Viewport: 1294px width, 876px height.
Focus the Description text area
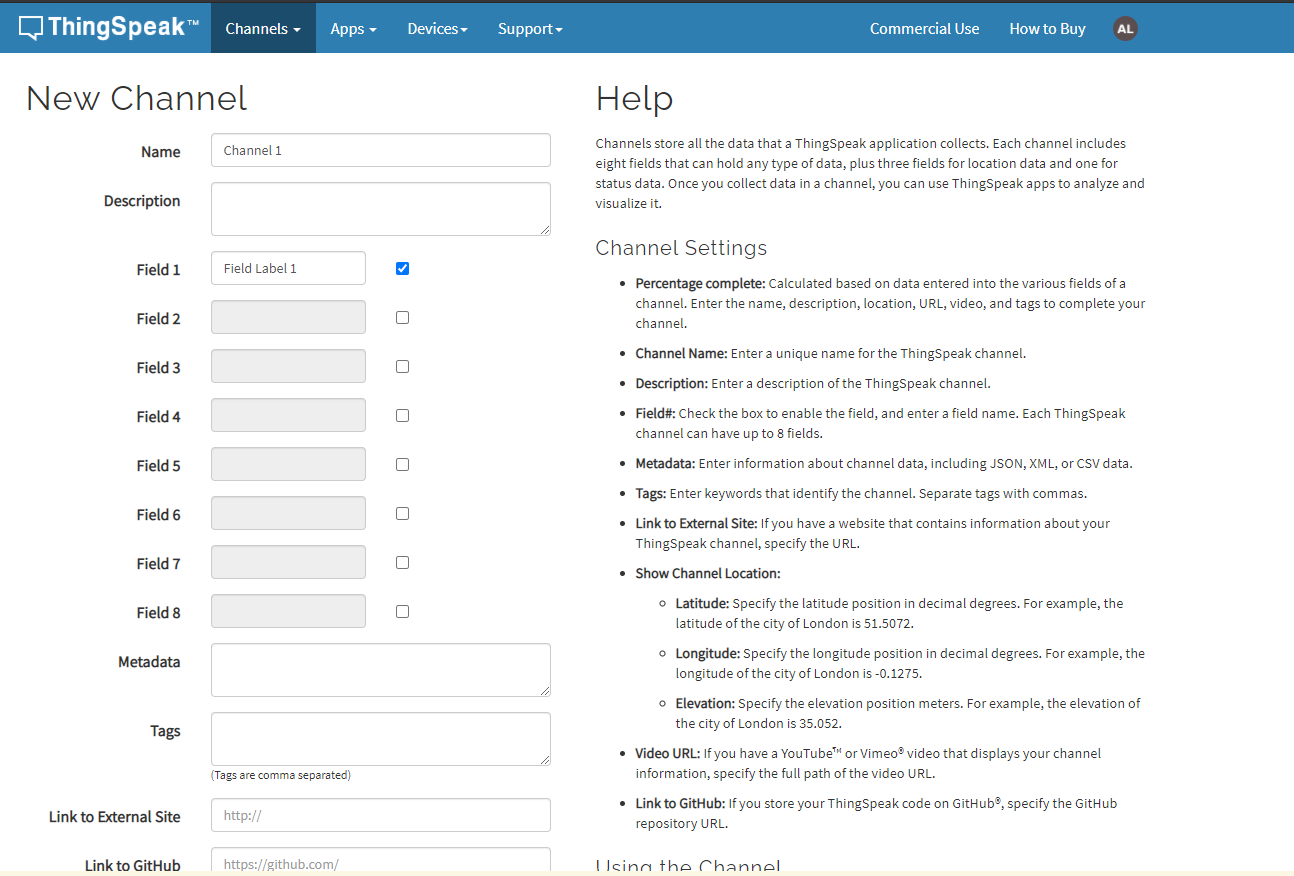380,209
